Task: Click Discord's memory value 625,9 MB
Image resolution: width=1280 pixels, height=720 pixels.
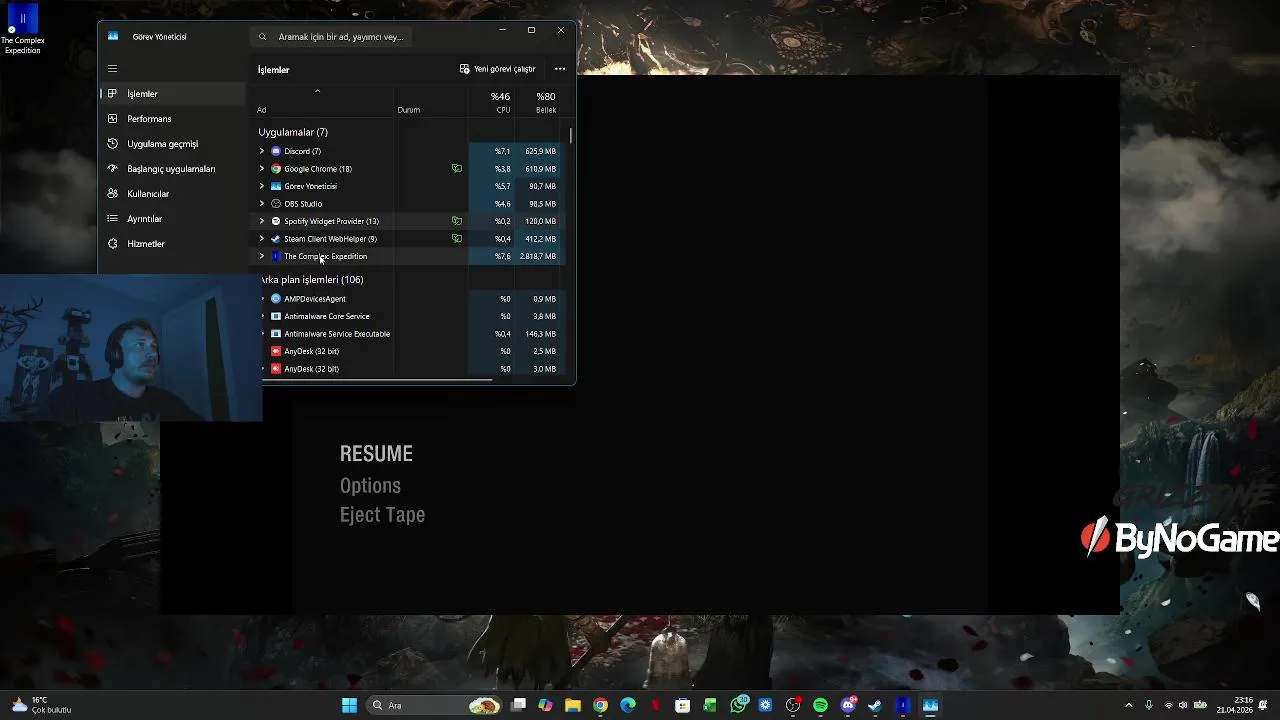Action: [x=540, y=151]
